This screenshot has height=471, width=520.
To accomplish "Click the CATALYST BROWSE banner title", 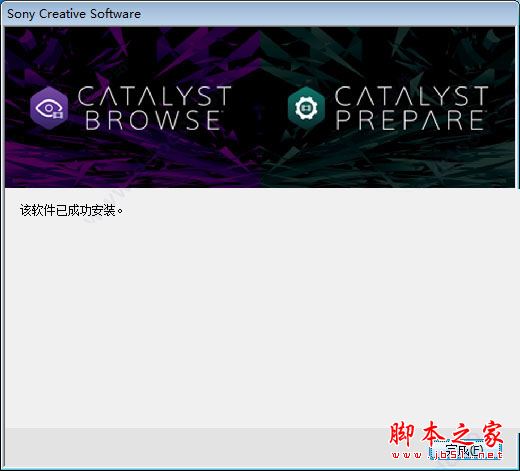I will pos(155,108).
